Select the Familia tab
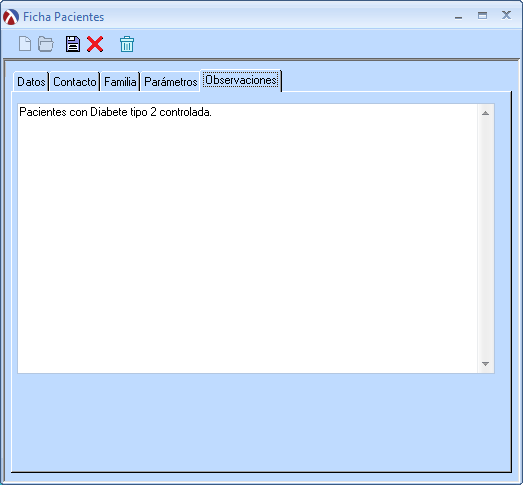The width and height of the screenshot is (523, 485). coord(120,82)
